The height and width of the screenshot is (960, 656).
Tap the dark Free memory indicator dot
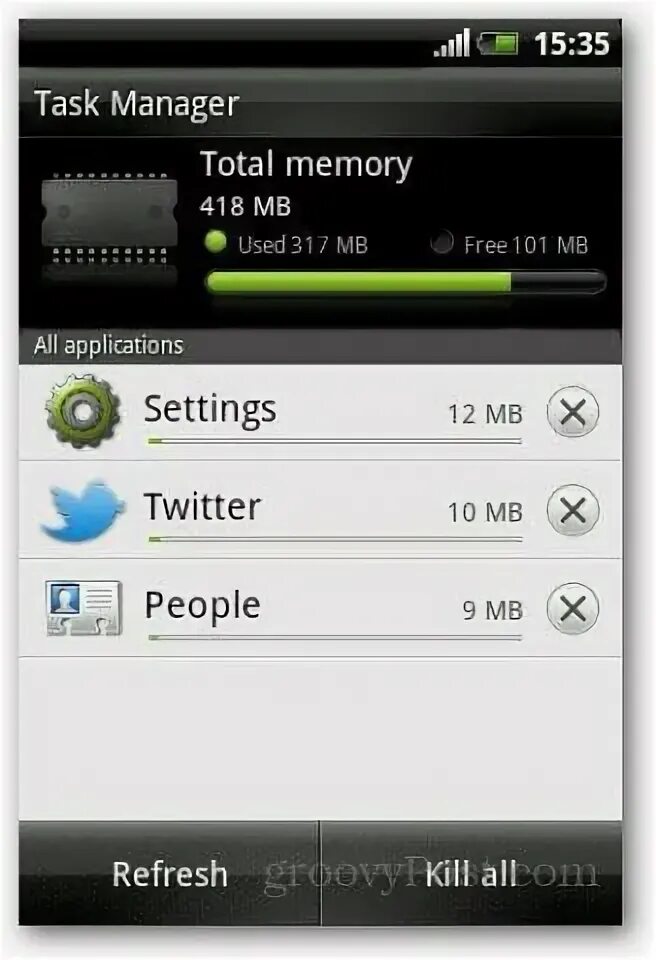442,242
